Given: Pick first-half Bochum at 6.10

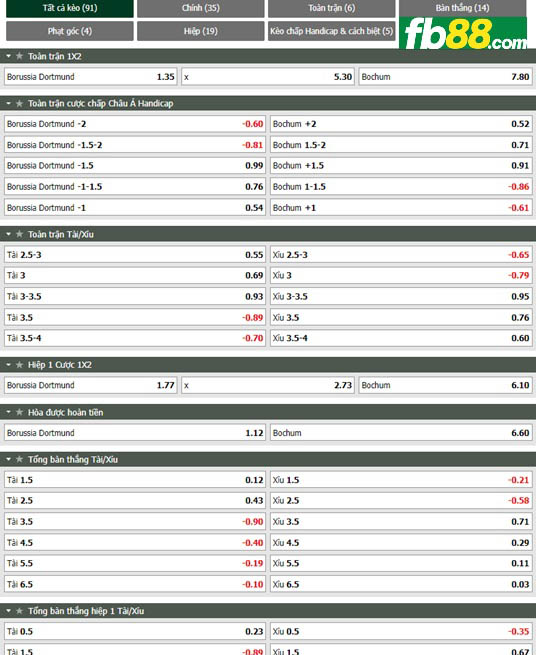Looking at the screenshot, I should pos(445,385).
